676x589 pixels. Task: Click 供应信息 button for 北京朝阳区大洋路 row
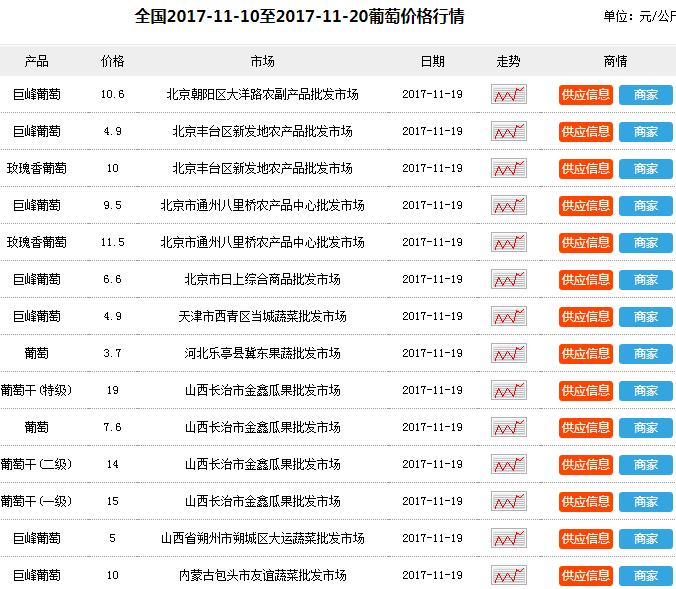585,95
